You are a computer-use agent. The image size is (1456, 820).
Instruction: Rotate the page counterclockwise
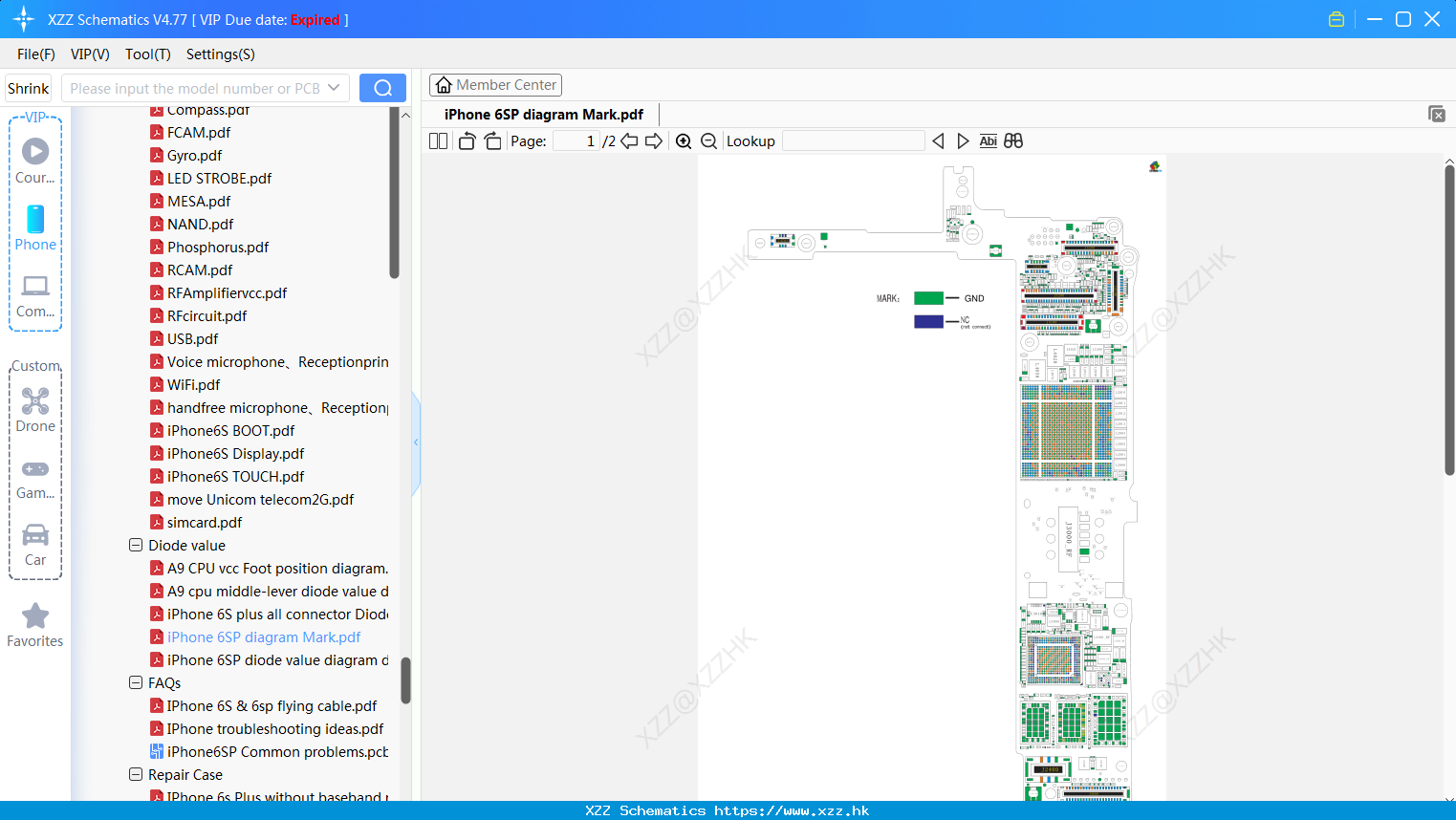[x=467, y=141]
